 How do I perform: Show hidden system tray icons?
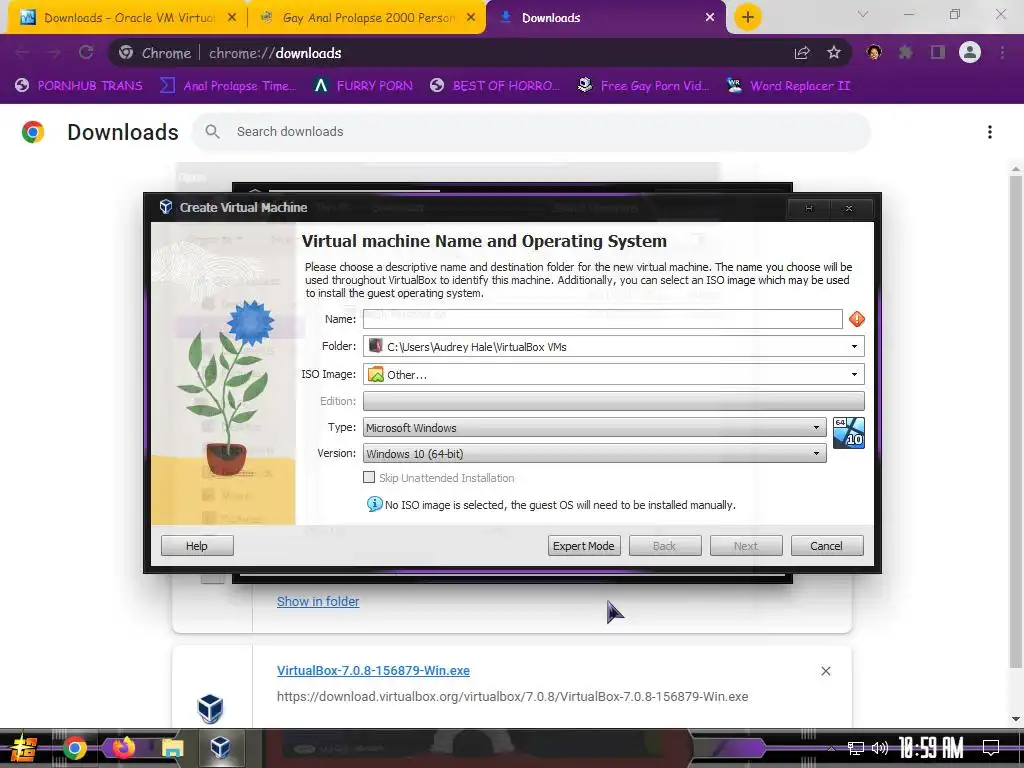831,748
